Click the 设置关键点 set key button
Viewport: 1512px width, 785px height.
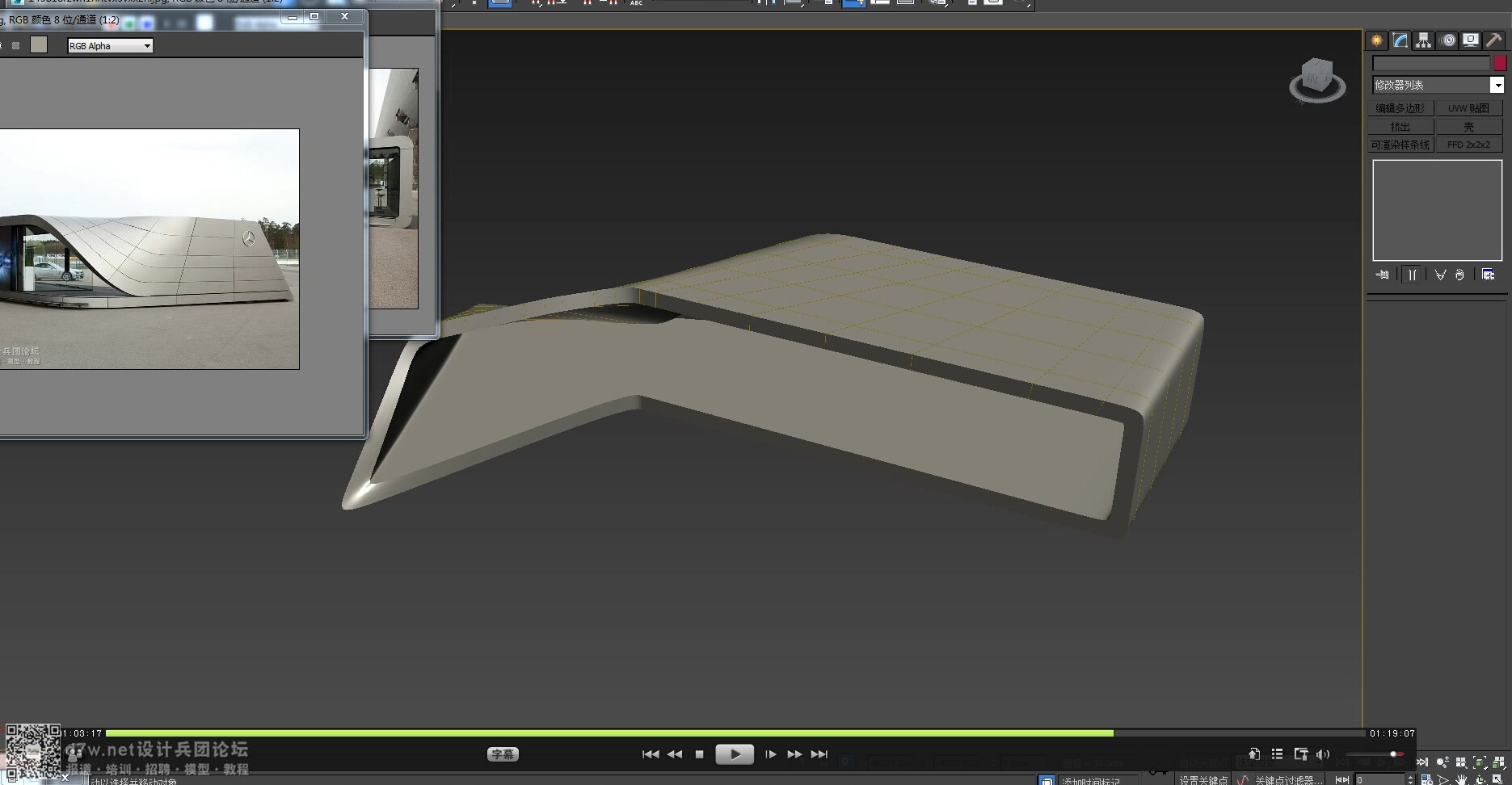tap(1202, 779)
